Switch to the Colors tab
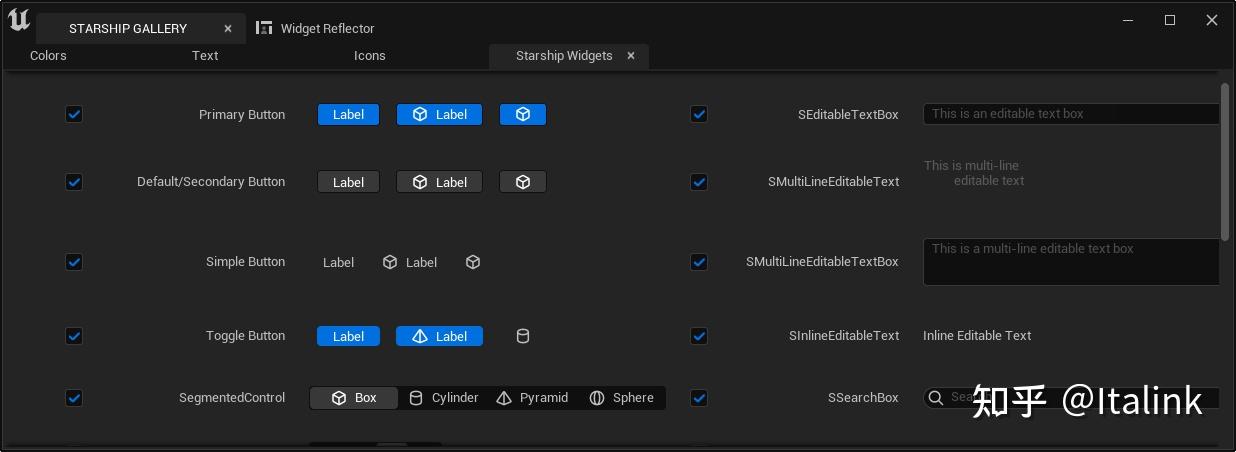Screen dimensions: 1236x452 tap(48, 56)
